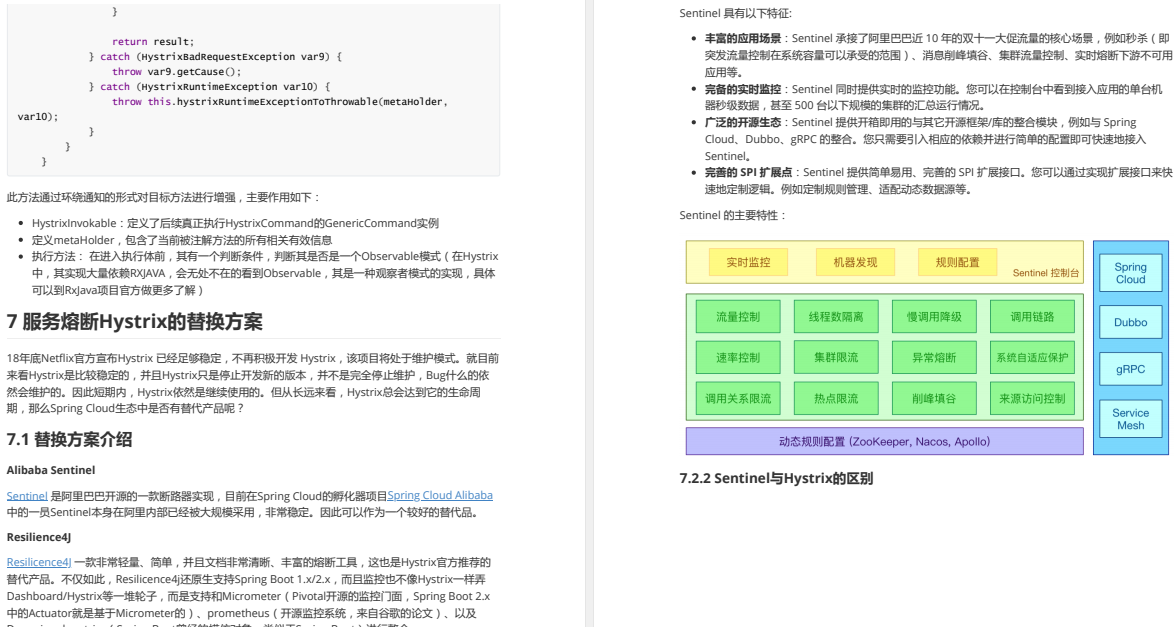This screenshot has width=1174, height=627.
Task: Select the 调用链路 diagram box
Action: [1032, 317]
